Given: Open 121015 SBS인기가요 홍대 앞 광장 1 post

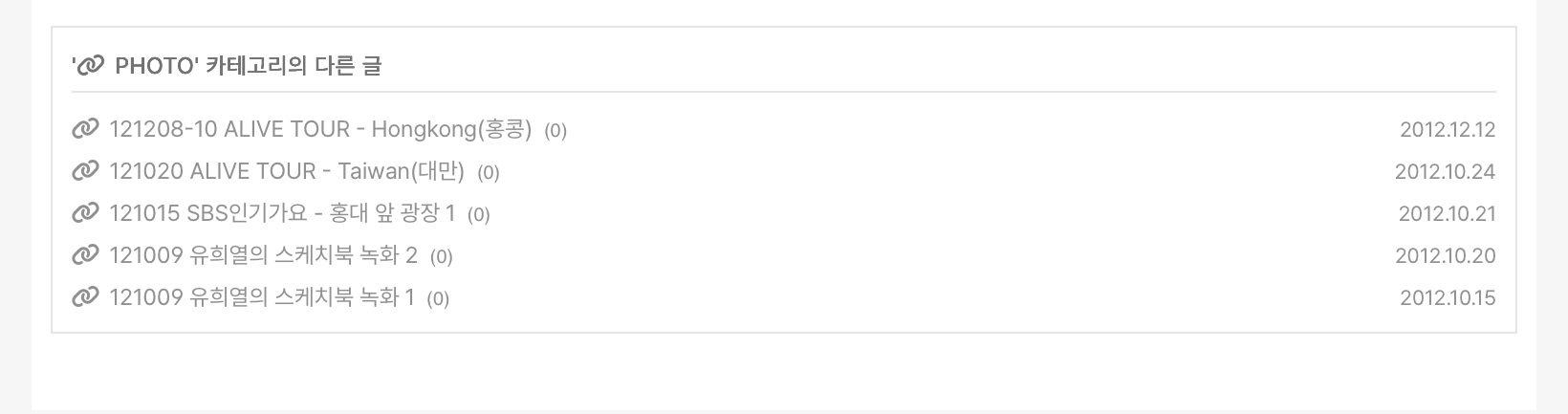Looking at the screenshot, I should point(282,213).
